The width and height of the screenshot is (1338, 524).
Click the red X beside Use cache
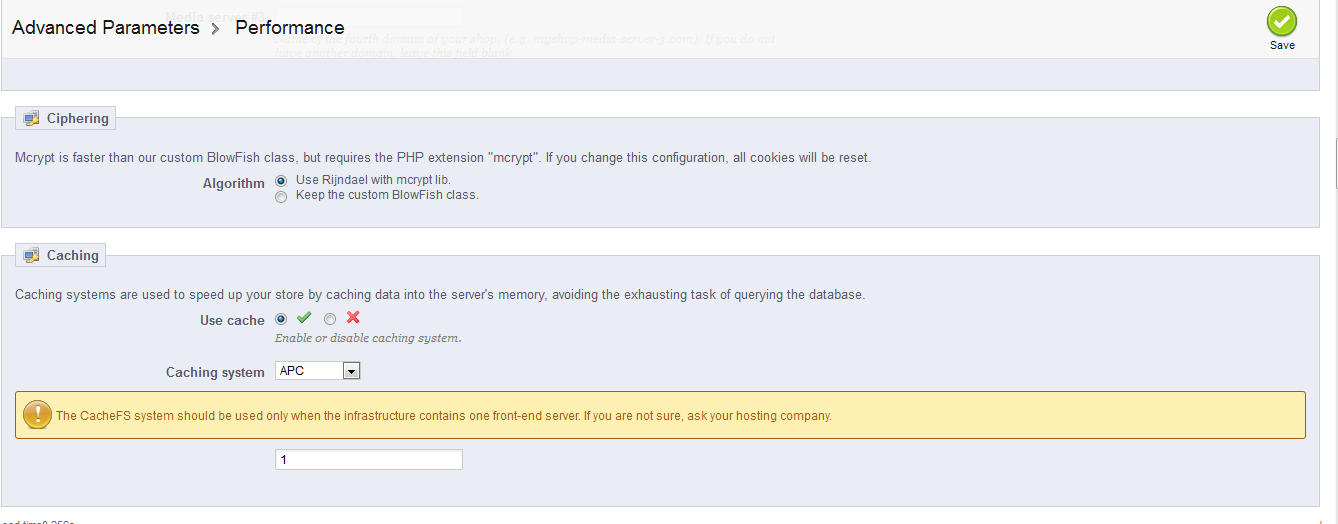(353, 318)
